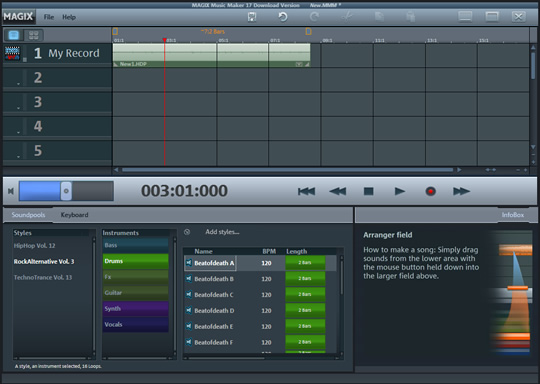Open the New1.HDP clip menu arrow
This screenshot has width=540, height=384.
coord(299,64)
